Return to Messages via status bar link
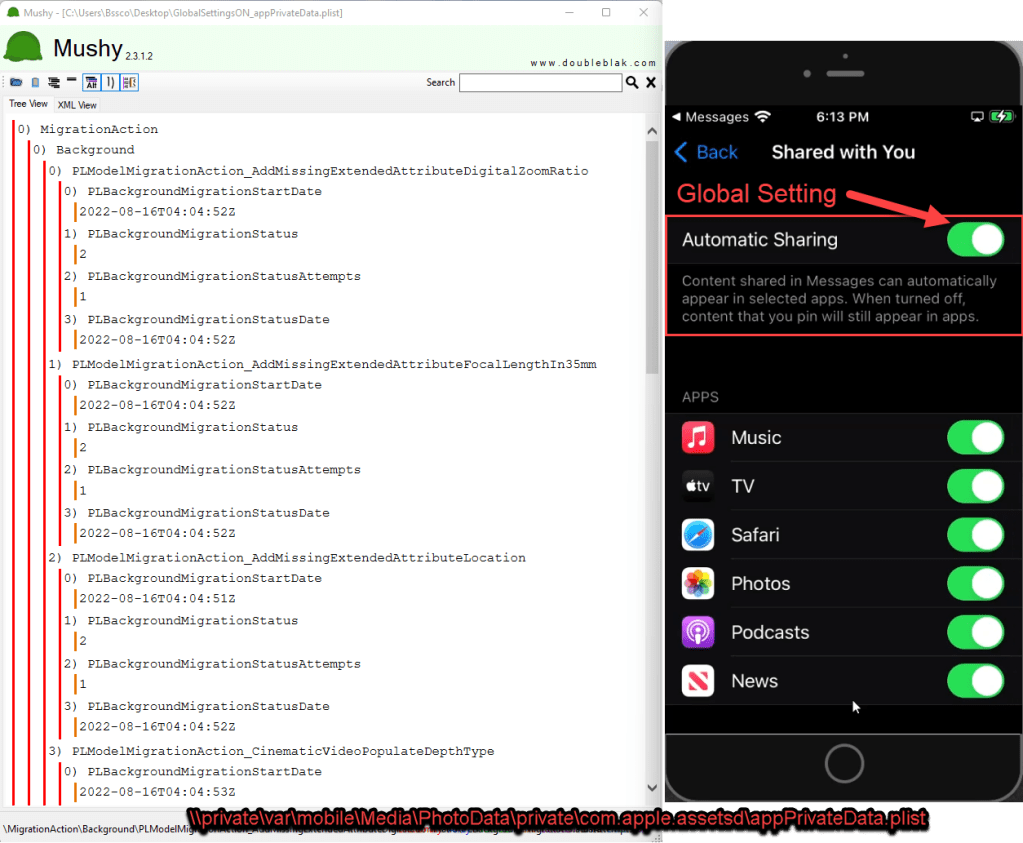Viewport: 1023px width, 843px height. 715,117
